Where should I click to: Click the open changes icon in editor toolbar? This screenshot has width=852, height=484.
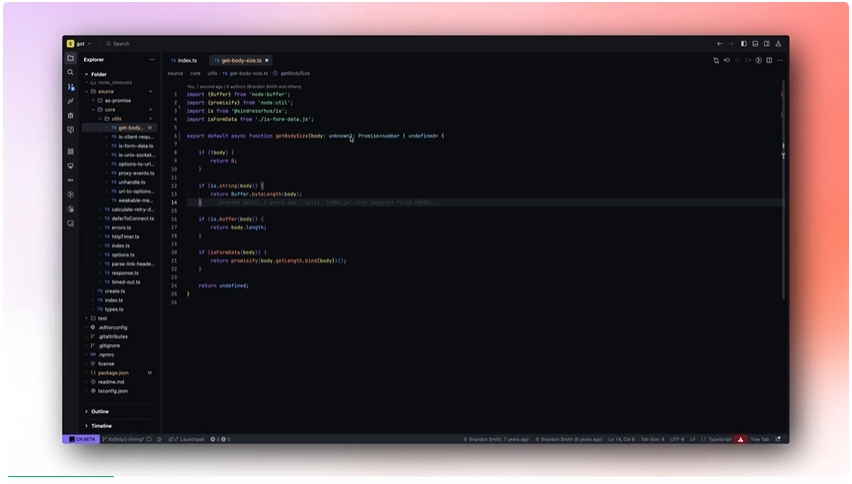pyautogui.click(x=716, y=60)
